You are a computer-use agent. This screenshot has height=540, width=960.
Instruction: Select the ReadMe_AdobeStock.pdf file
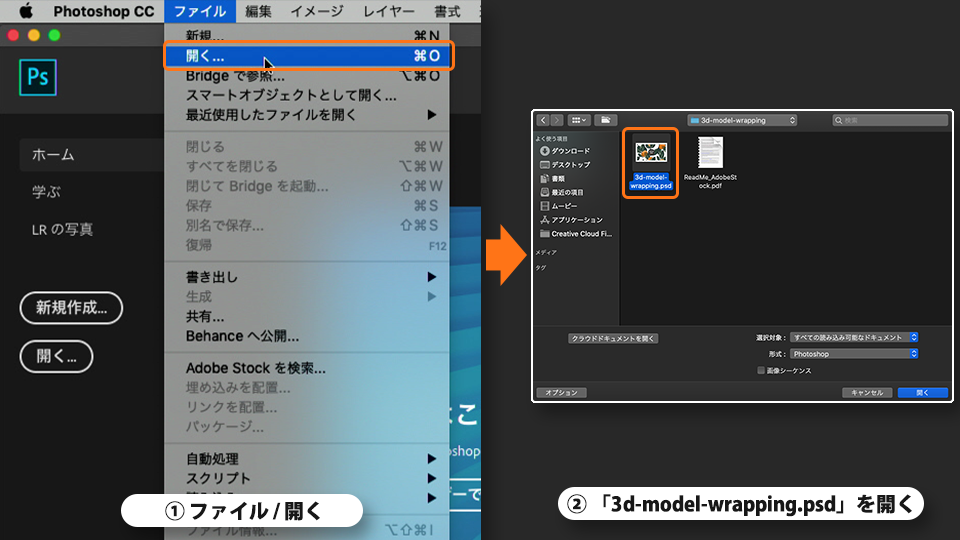pyautogui.click(x=710, y=162)
